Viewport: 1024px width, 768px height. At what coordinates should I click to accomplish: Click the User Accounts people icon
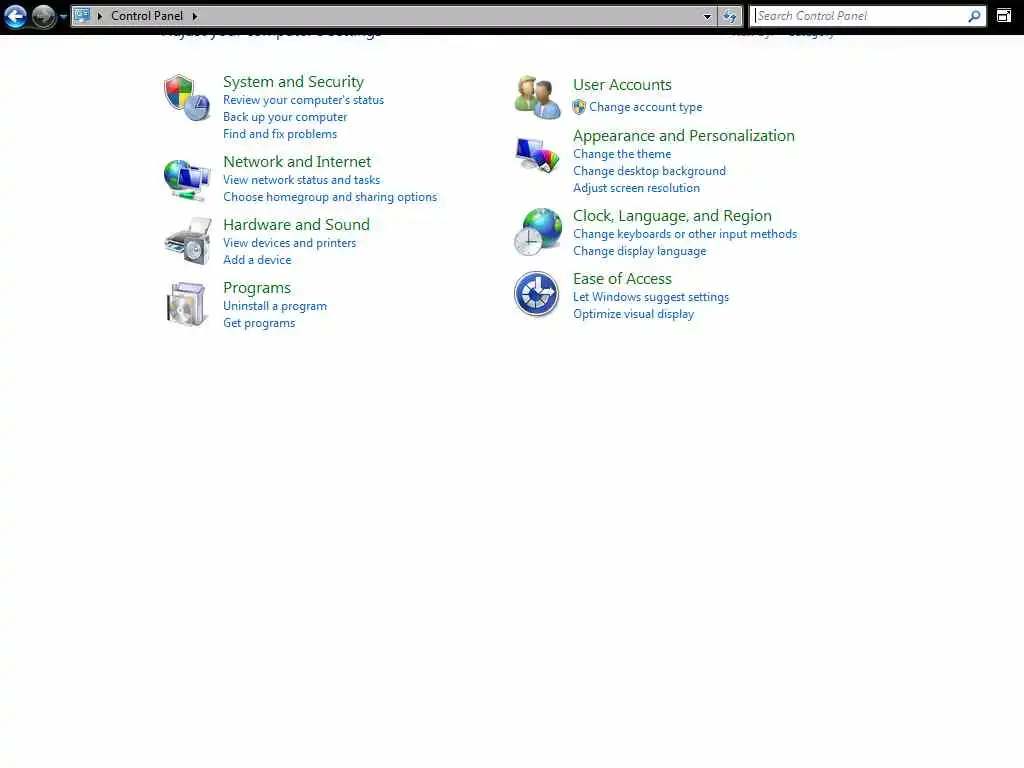pyautogui.click(x=537, y=97)
